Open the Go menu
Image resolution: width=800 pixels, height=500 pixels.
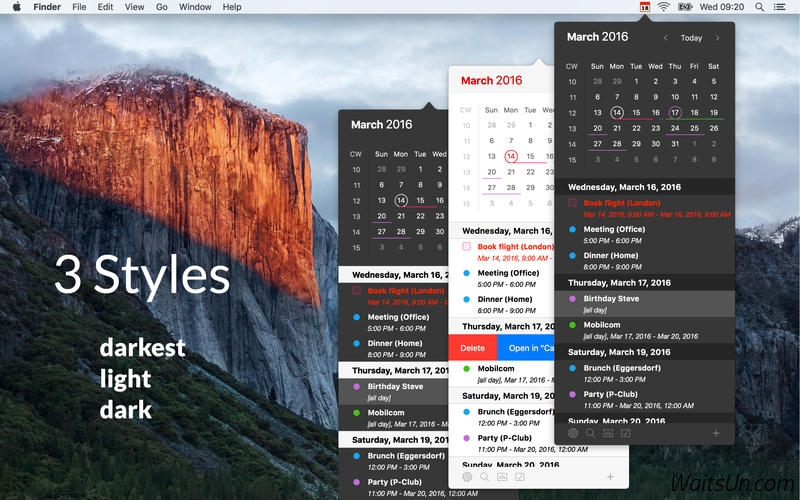point(162,7)
